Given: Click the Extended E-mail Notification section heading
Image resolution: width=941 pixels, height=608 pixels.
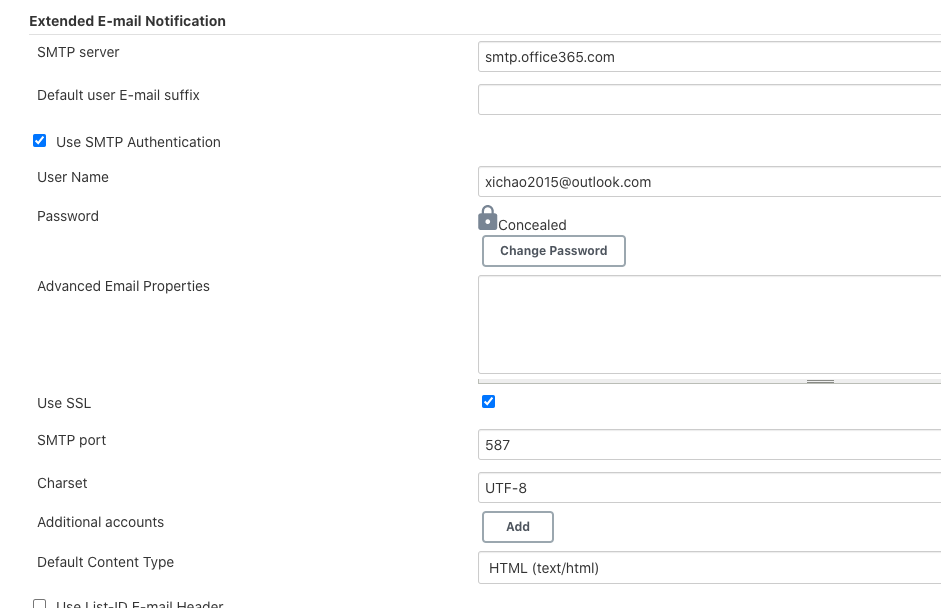Looking at the screenshot, I should pyautogui.click(x=127, y=21).
